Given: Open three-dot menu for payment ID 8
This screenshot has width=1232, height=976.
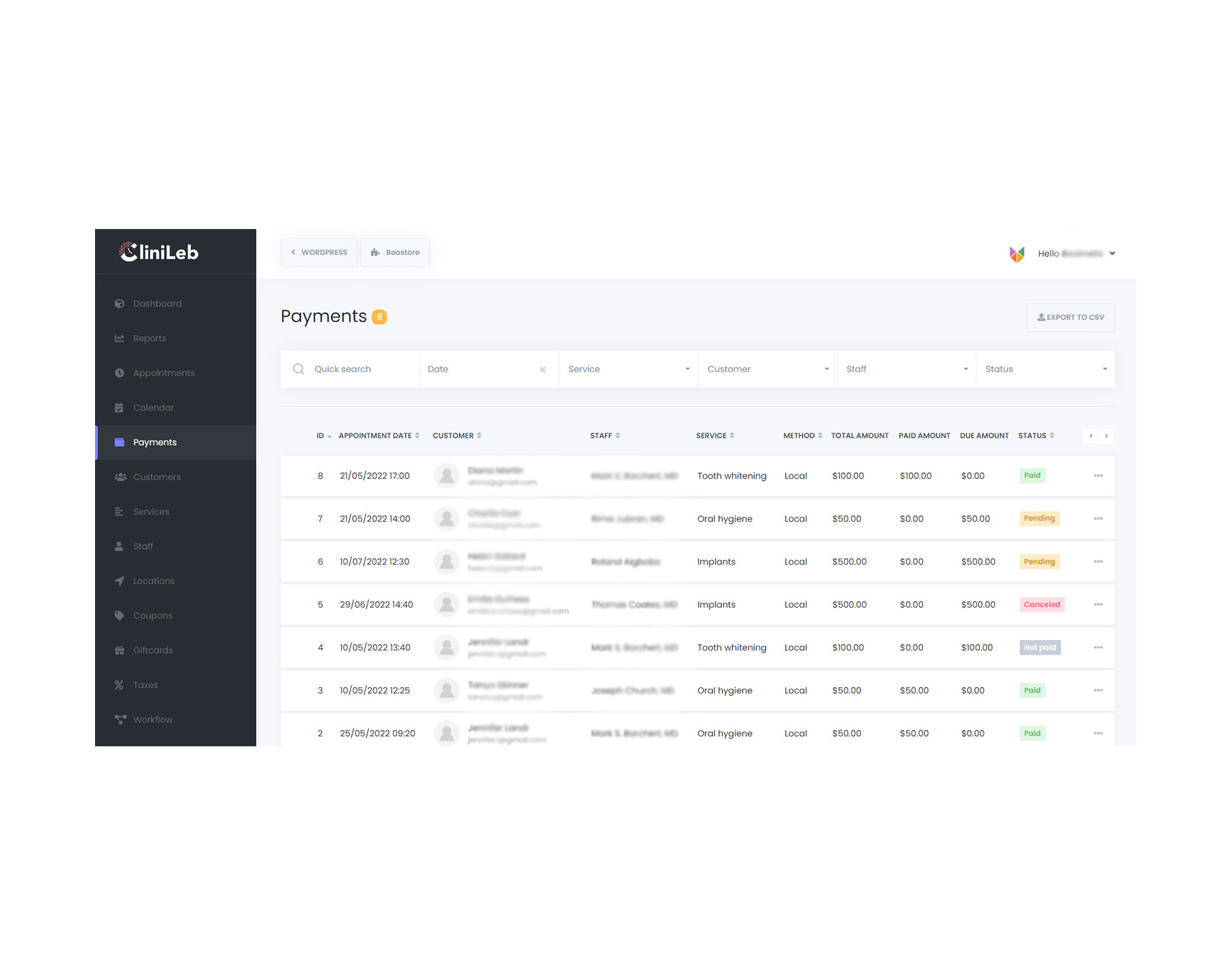Looking at the screenshot, I should click(1098, 476).
